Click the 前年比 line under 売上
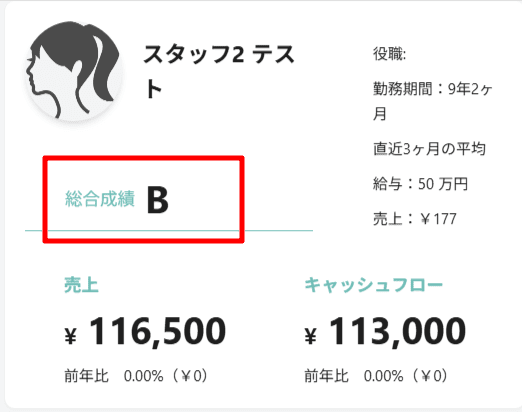 pyautogui.click(x=136, y=376)
